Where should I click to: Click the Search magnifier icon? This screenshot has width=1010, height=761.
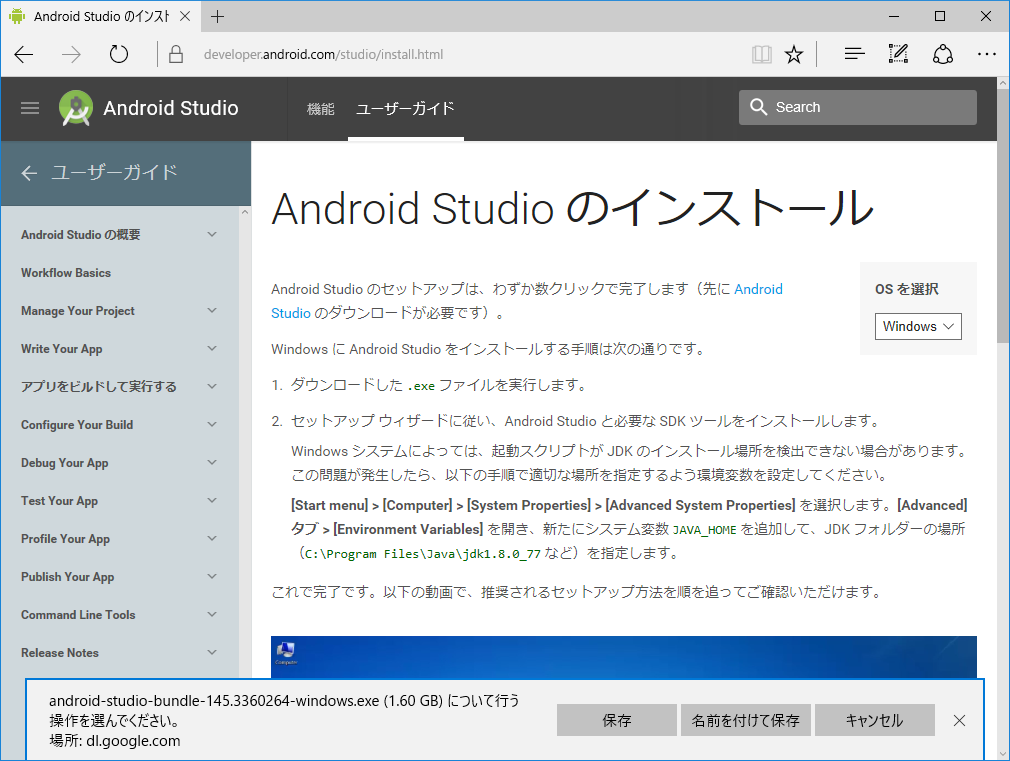(758, 107)
